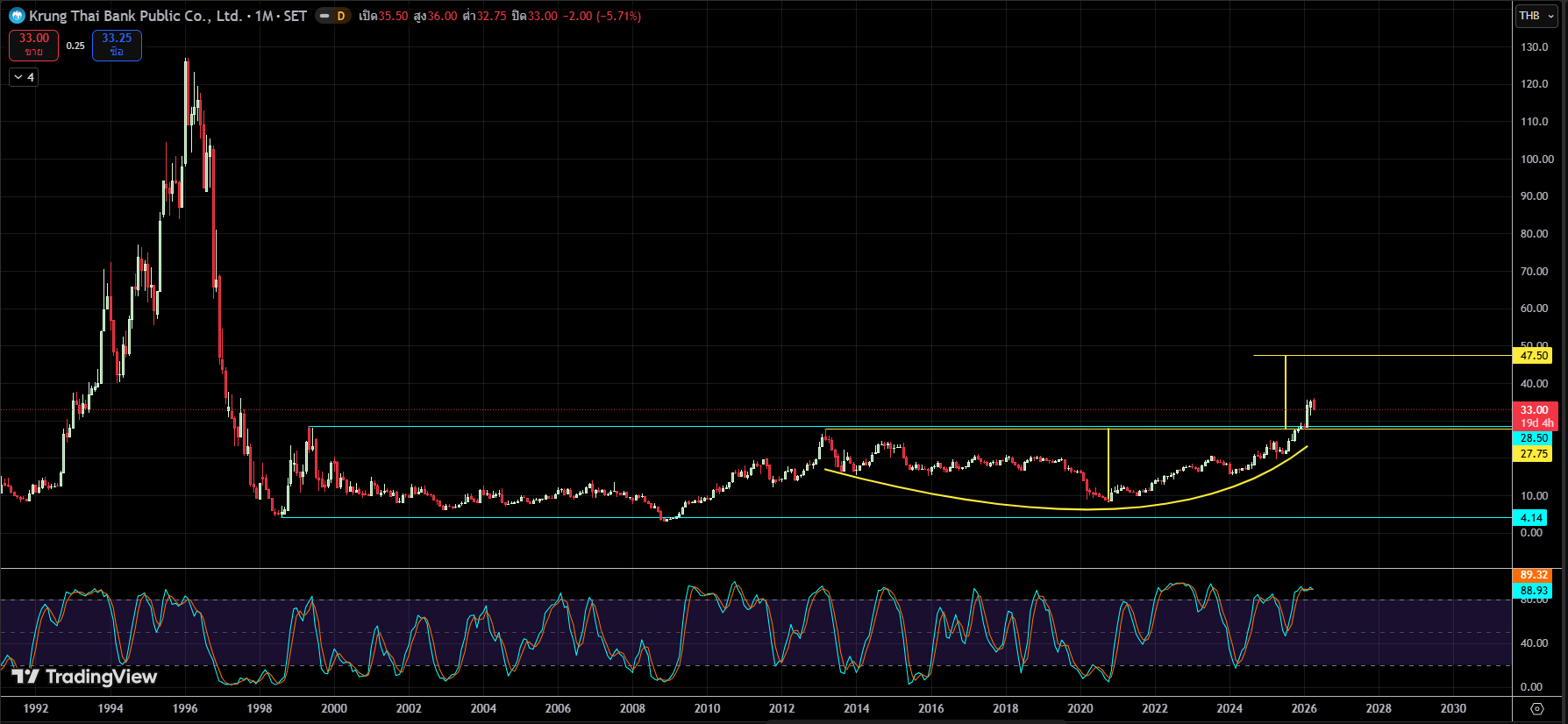Expand the collapsed indicators legend showing 4

[24, 77]
